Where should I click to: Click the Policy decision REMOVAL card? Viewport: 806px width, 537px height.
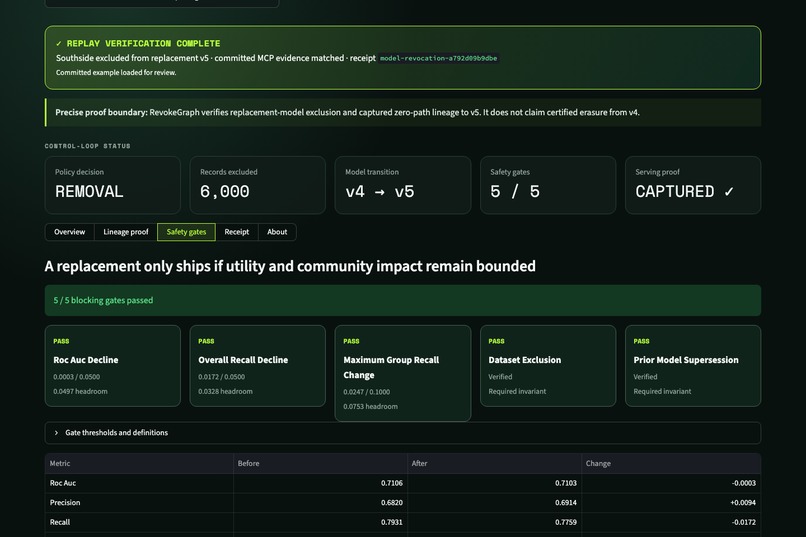(x=113, y=185)
